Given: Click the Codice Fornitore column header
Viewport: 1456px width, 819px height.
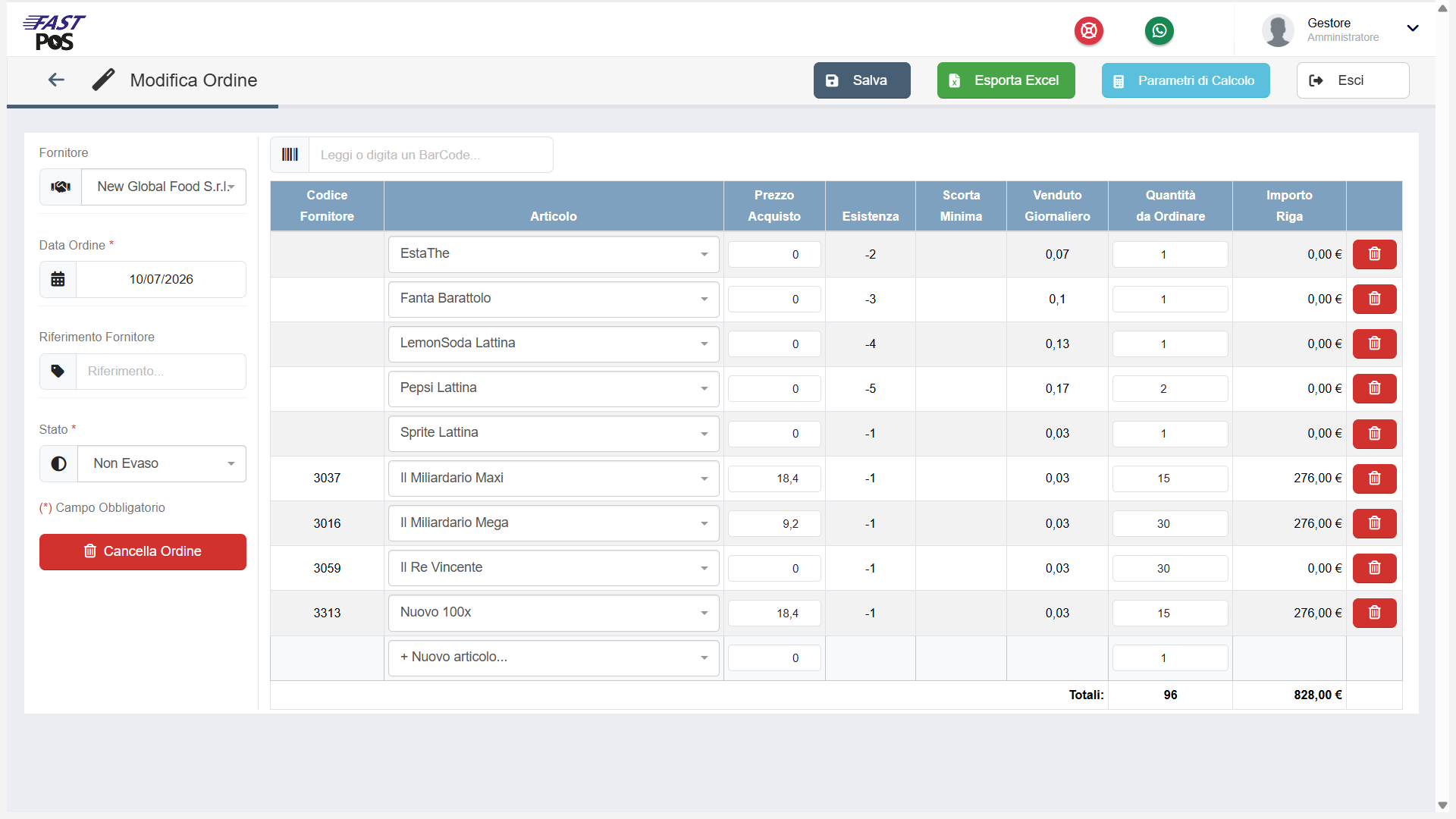Looking at the screenshot, I should (x=327, y=206).
